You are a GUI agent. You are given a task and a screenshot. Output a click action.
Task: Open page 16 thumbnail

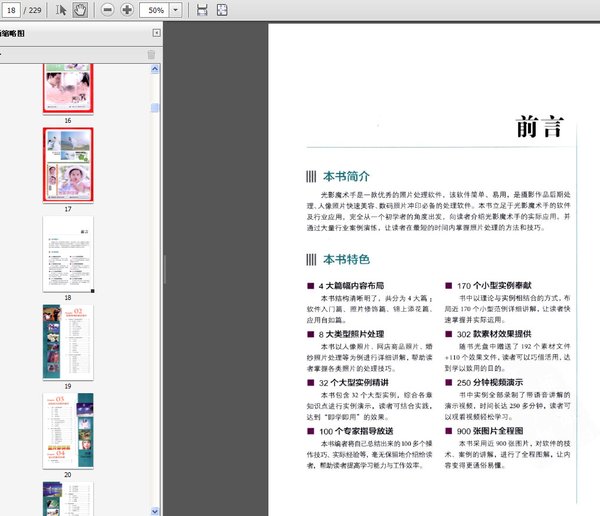(67, 89)
